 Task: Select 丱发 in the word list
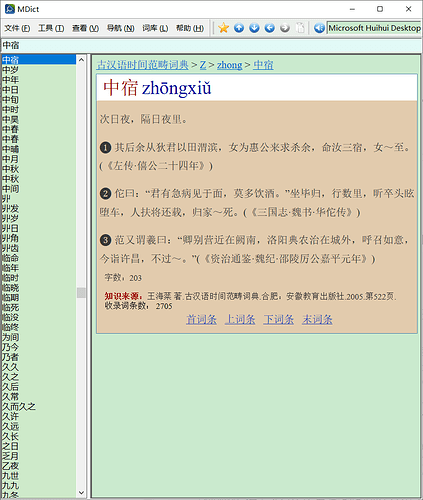[x=39, y=208]
